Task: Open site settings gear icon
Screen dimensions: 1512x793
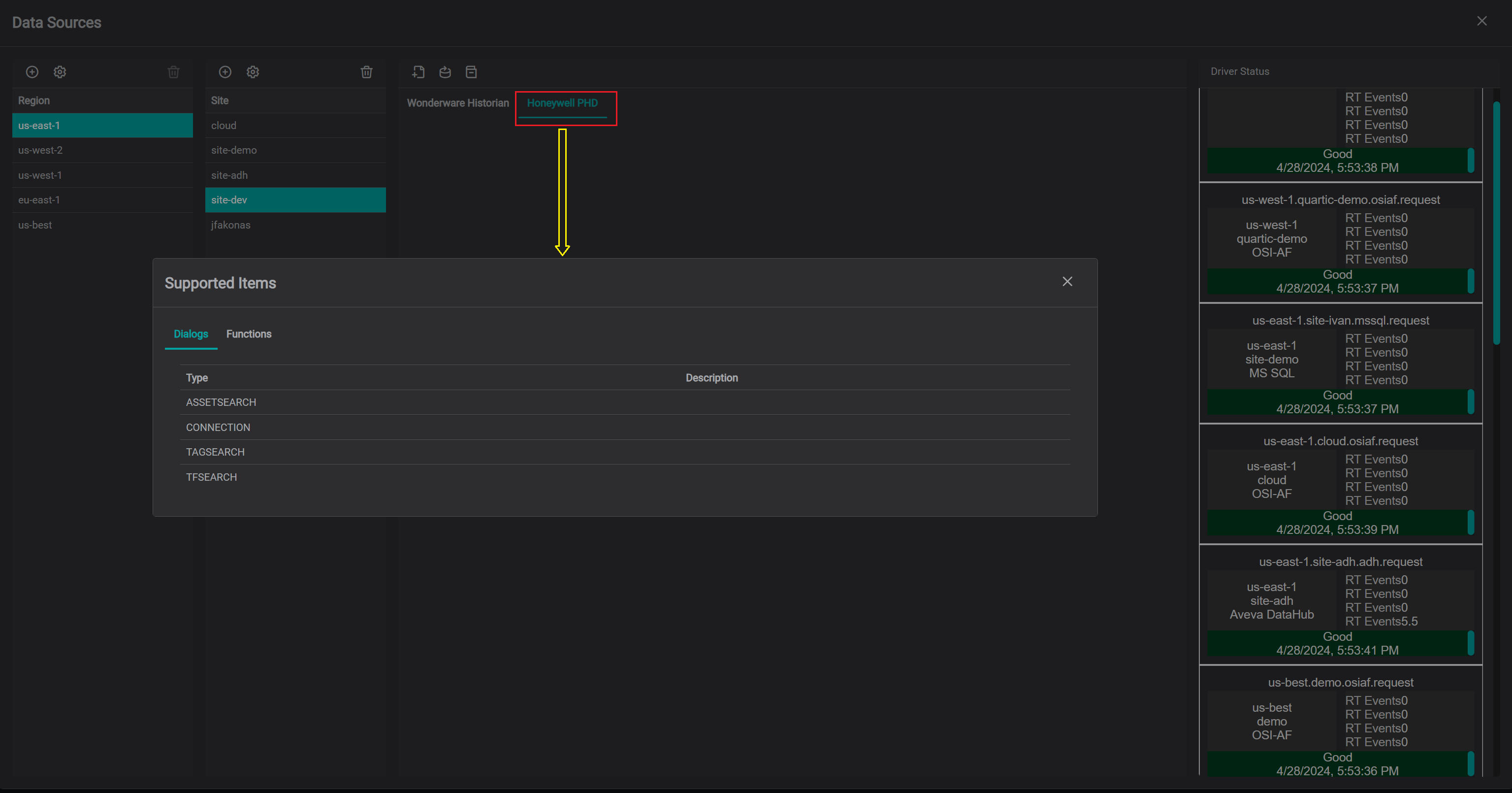Action: (x=253, y=71)
